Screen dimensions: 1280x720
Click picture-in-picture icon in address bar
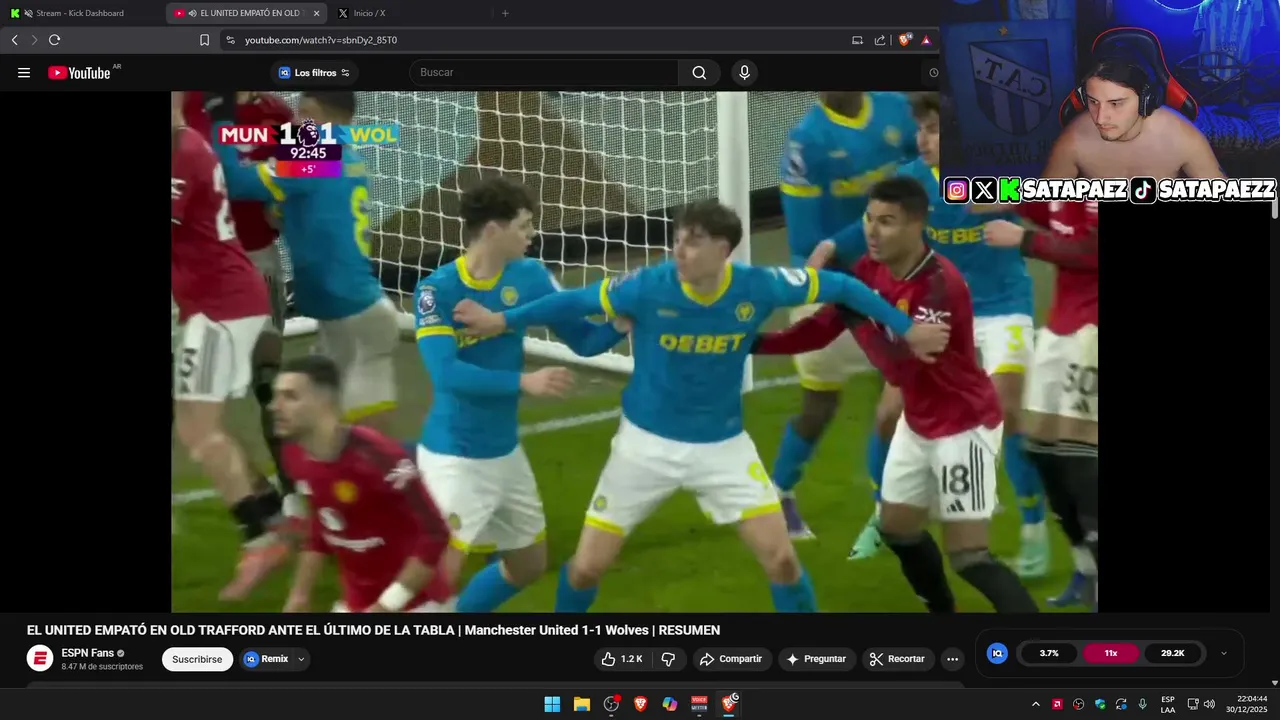click(857, 40)
